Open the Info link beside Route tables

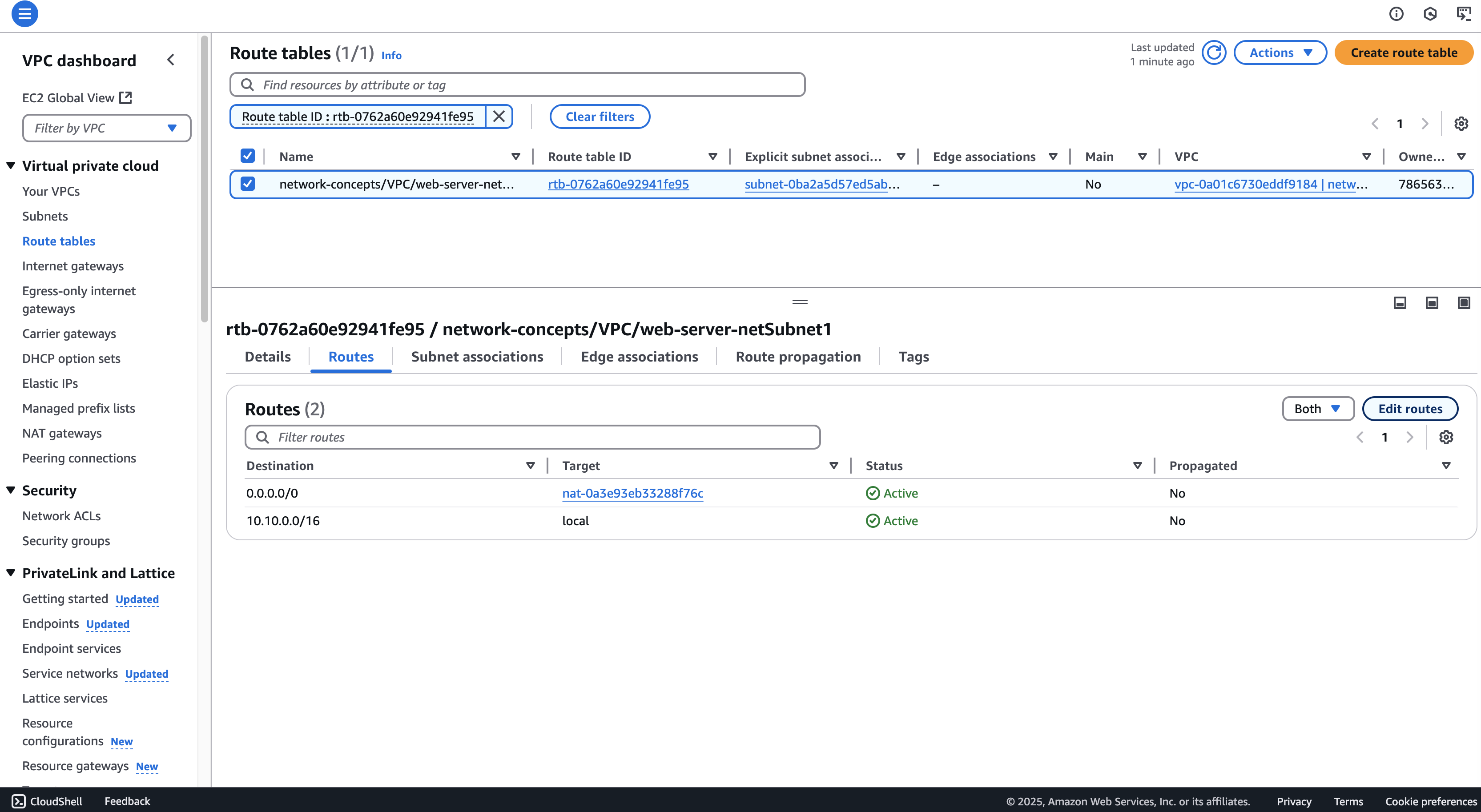[x=391, y=55]
